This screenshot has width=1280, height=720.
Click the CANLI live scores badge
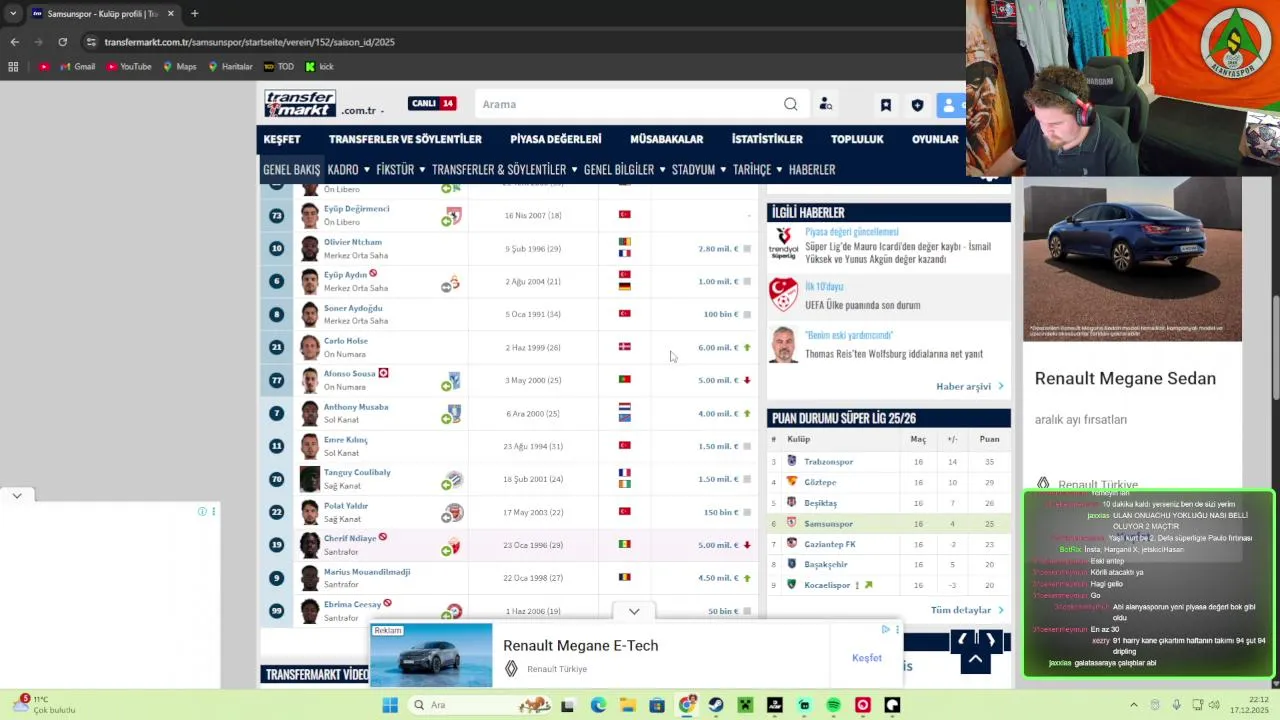tap(432, 104)
